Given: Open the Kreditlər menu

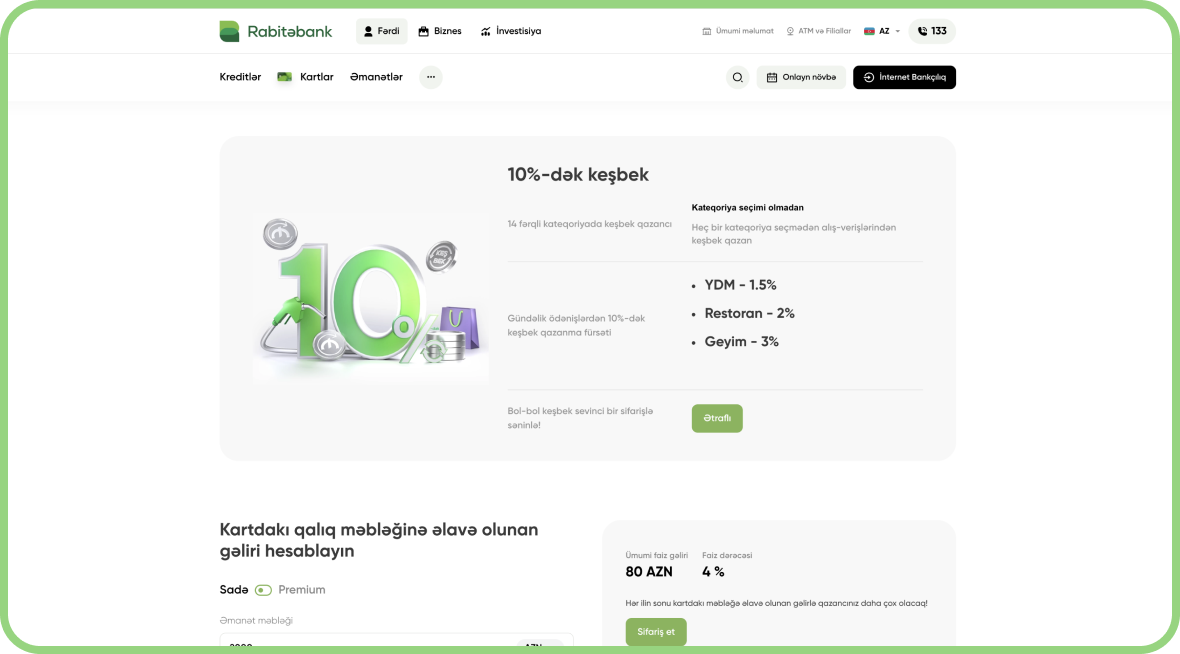Looking at the screenshot, I should (x=240, y=77).
